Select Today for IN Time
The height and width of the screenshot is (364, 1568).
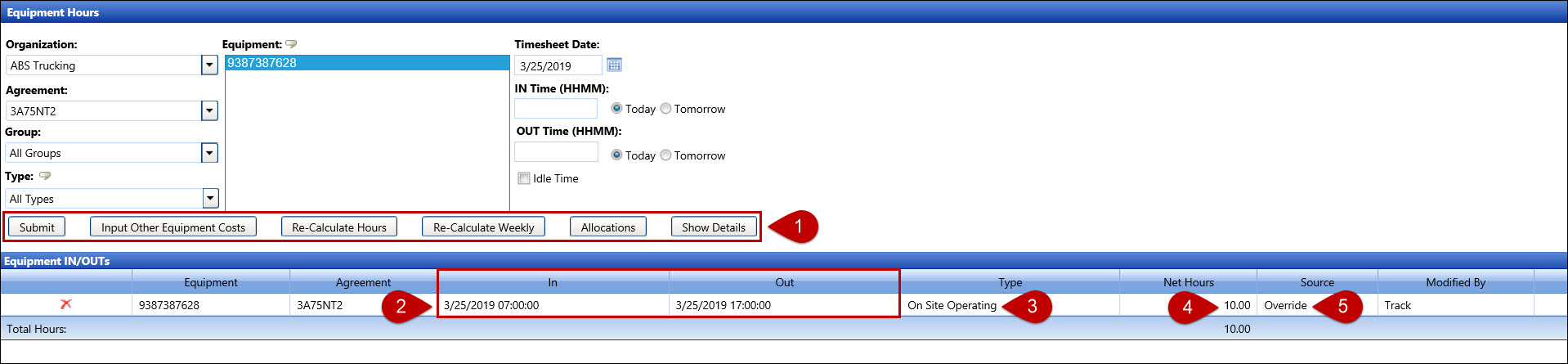[x=616, y=109]
